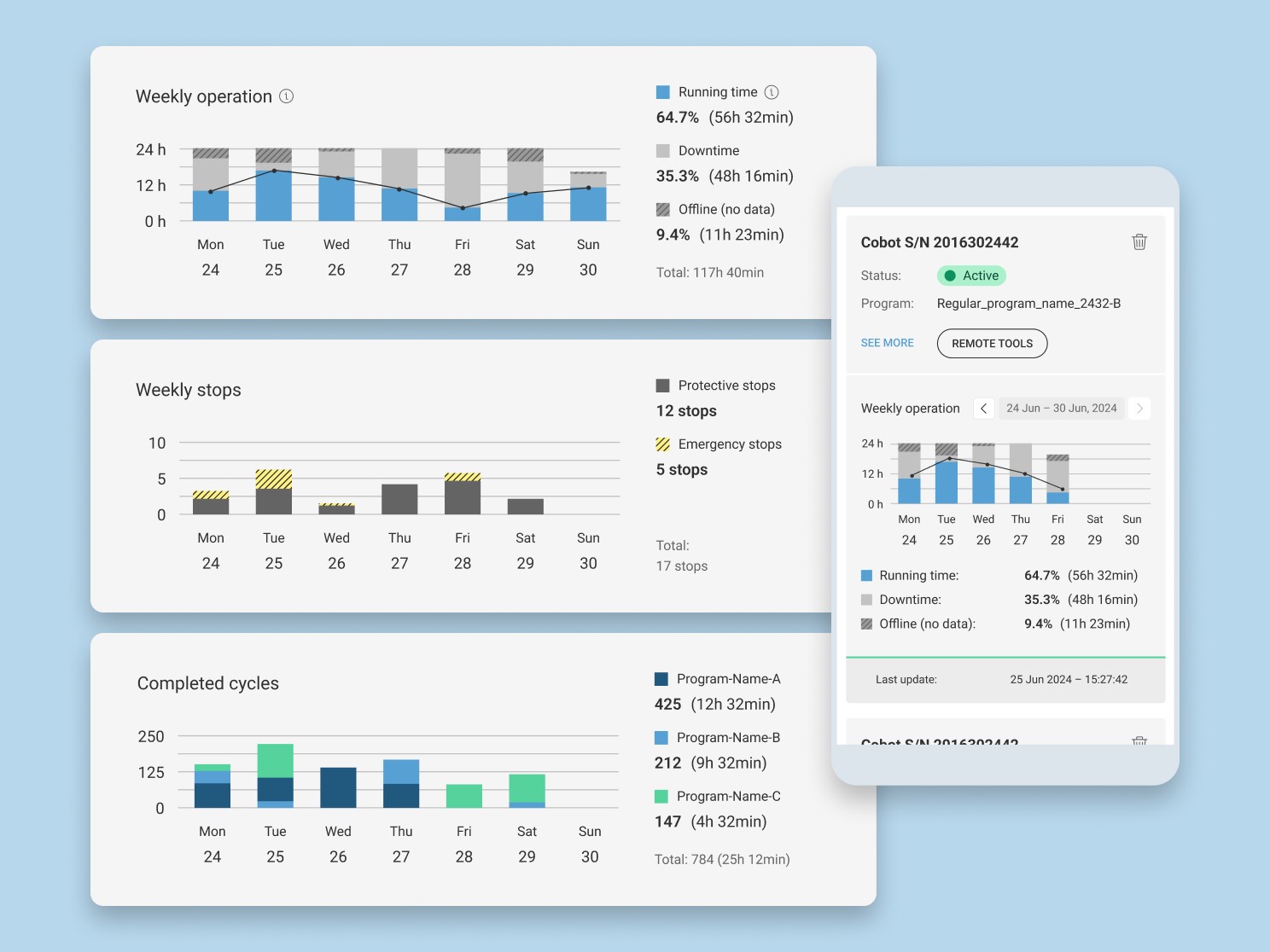Viewport: 1270px width, 952px height.
Task: Select the light blue Program-Name-B swatch
Action: pyautogui.click(x=661, y=738)
